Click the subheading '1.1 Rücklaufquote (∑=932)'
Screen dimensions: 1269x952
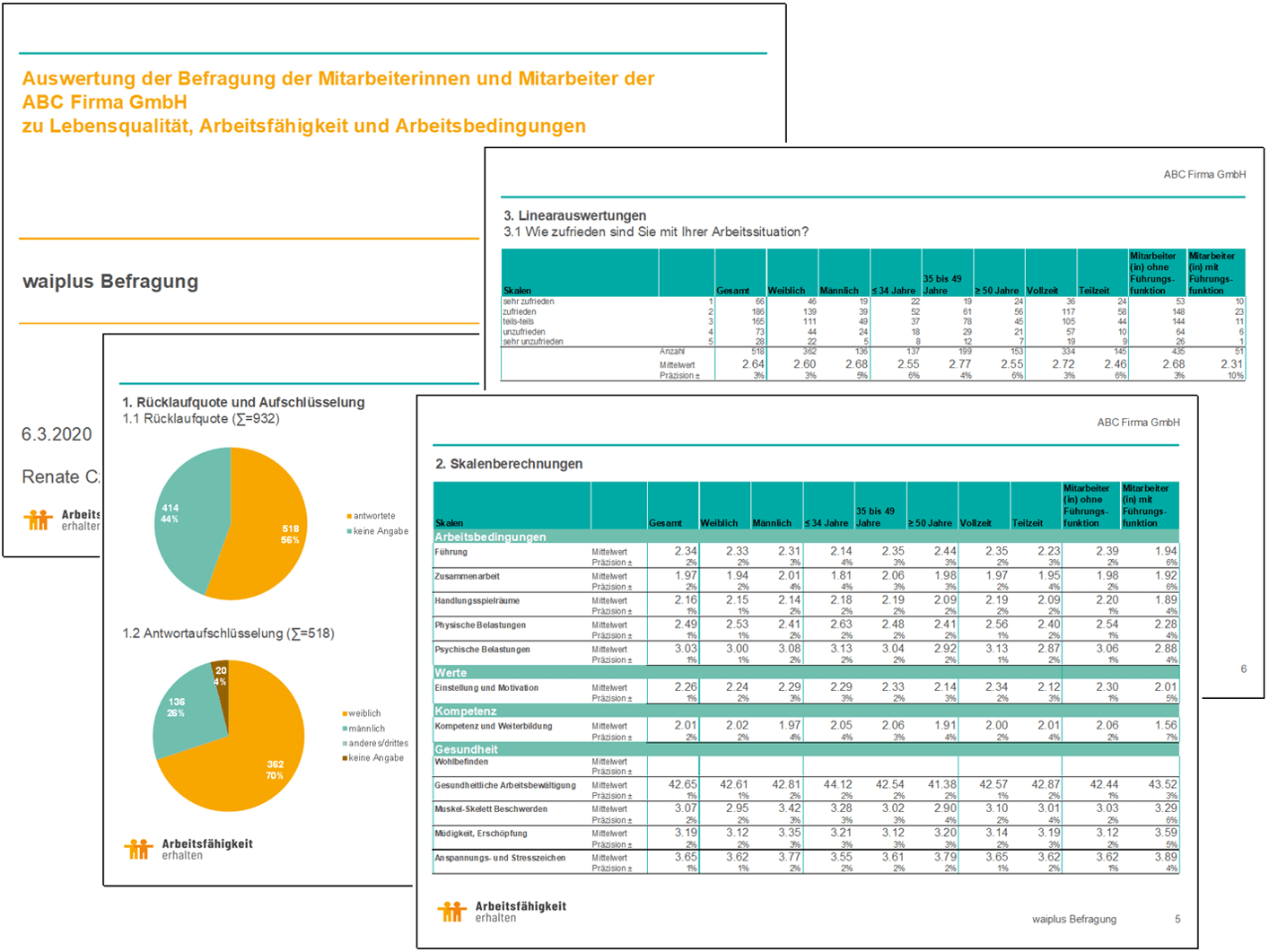click(x=201, y=419)
